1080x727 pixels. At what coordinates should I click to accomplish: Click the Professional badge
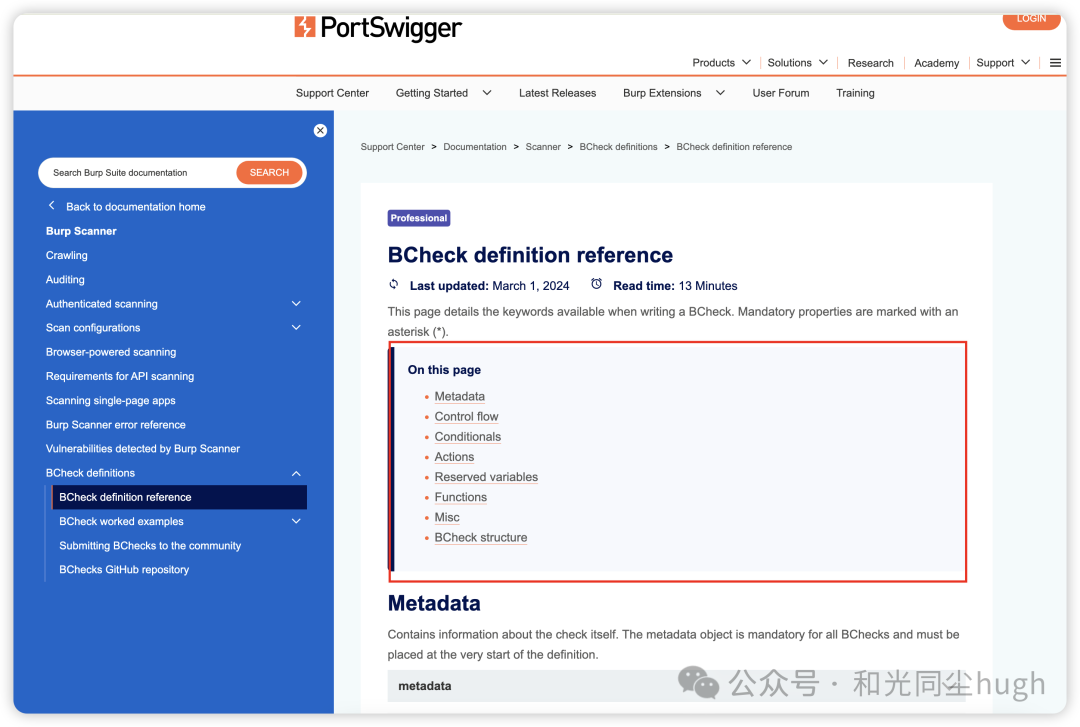(419, 218)
